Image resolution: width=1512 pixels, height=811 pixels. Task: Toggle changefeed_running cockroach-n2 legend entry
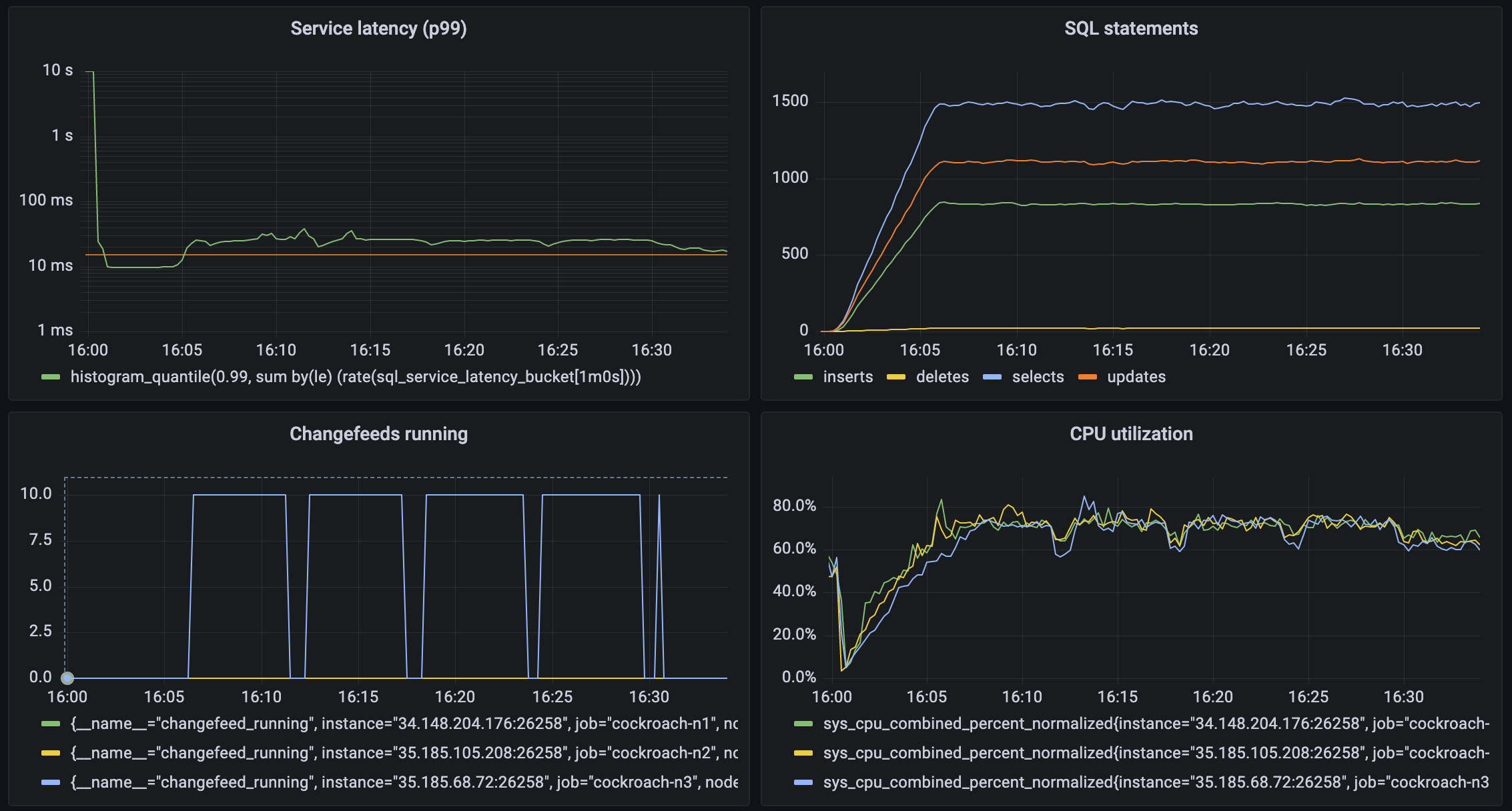click(404, 753)
